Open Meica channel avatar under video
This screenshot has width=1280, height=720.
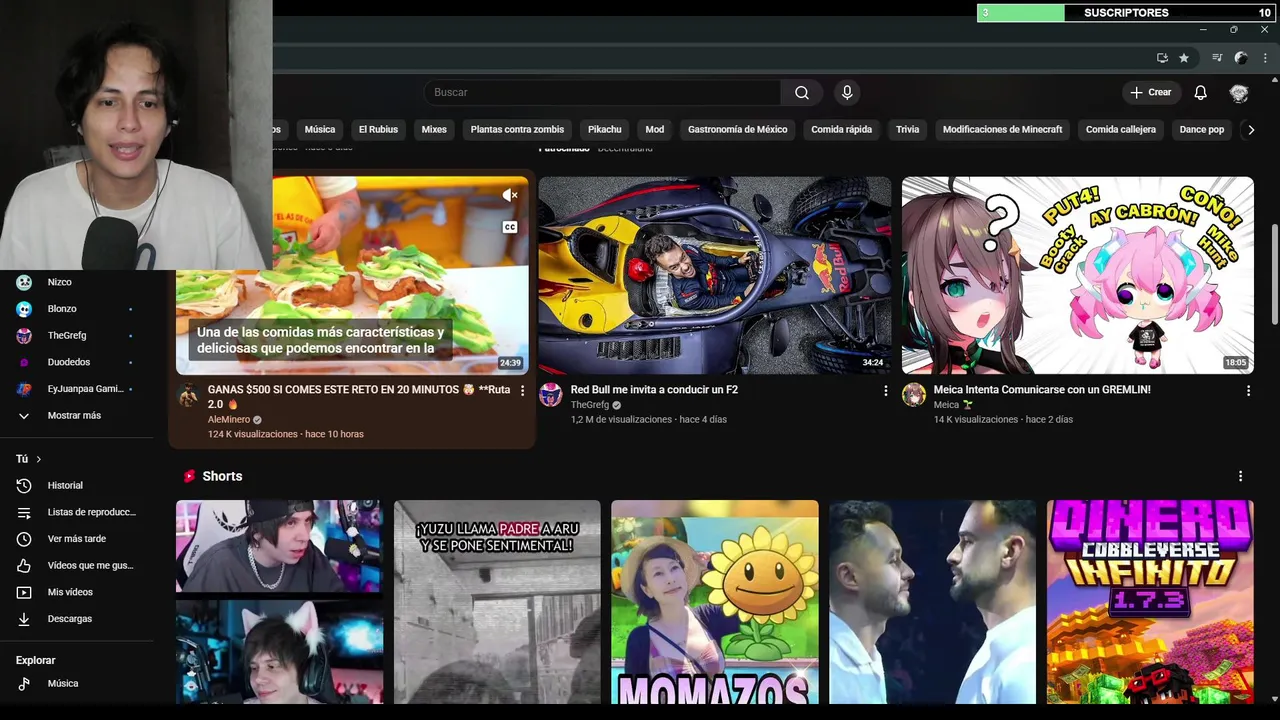click(x=914, y=395)
